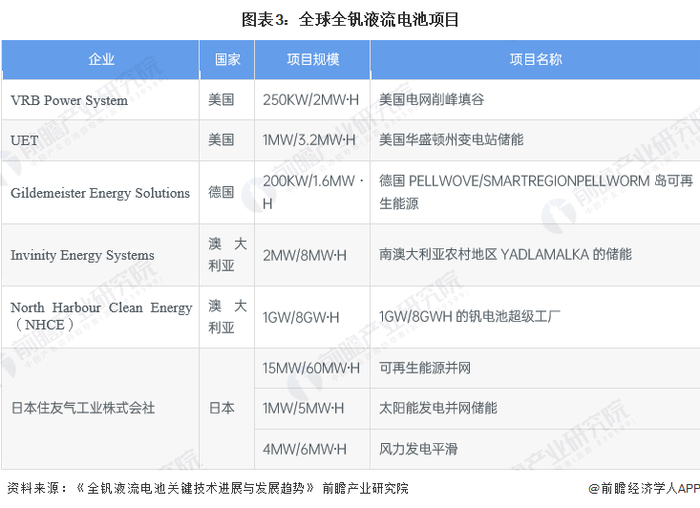The image size is (700, 508).
Task: Click the 2MW/8MW·H value
Action: pos(304,256)
